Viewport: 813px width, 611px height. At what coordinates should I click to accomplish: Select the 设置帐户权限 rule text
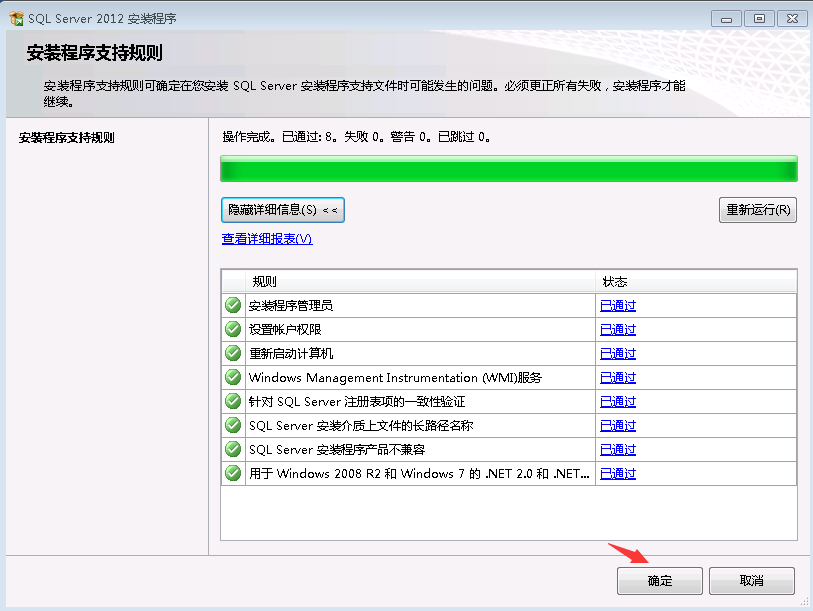(x=285, y=329)
